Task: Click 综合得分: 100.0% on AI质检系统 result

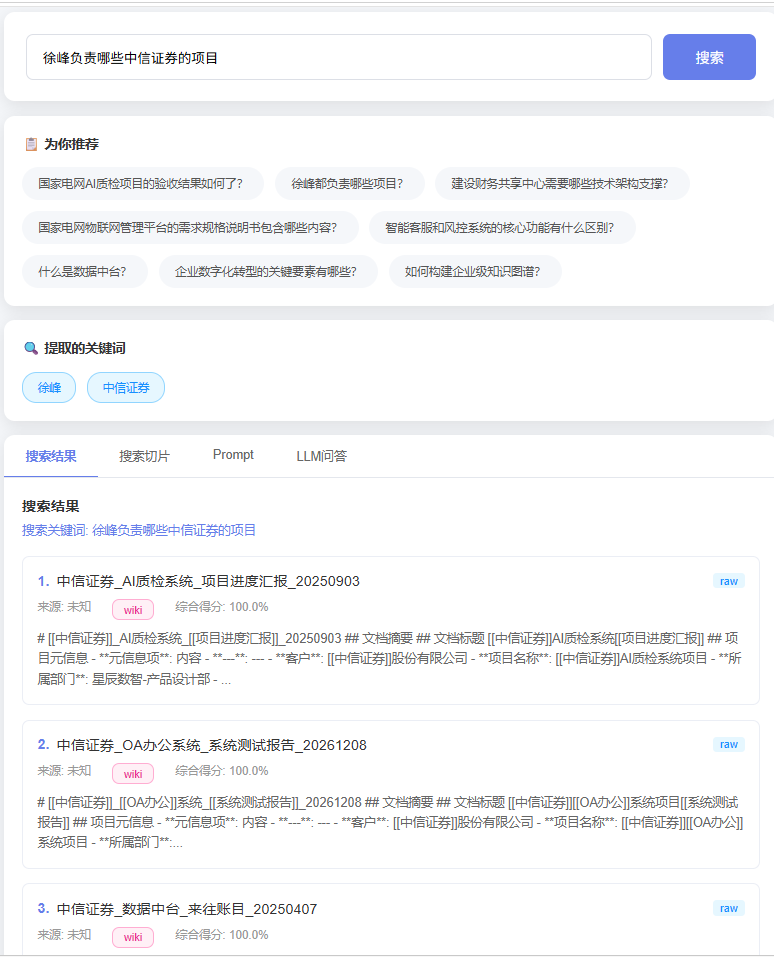Action: [221, 607]
